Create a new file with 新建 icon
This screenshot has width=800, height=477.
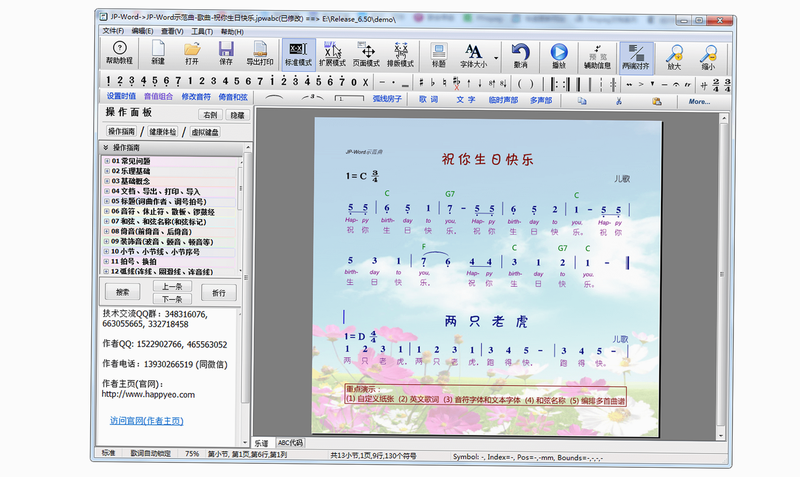[x=158, y=53]
